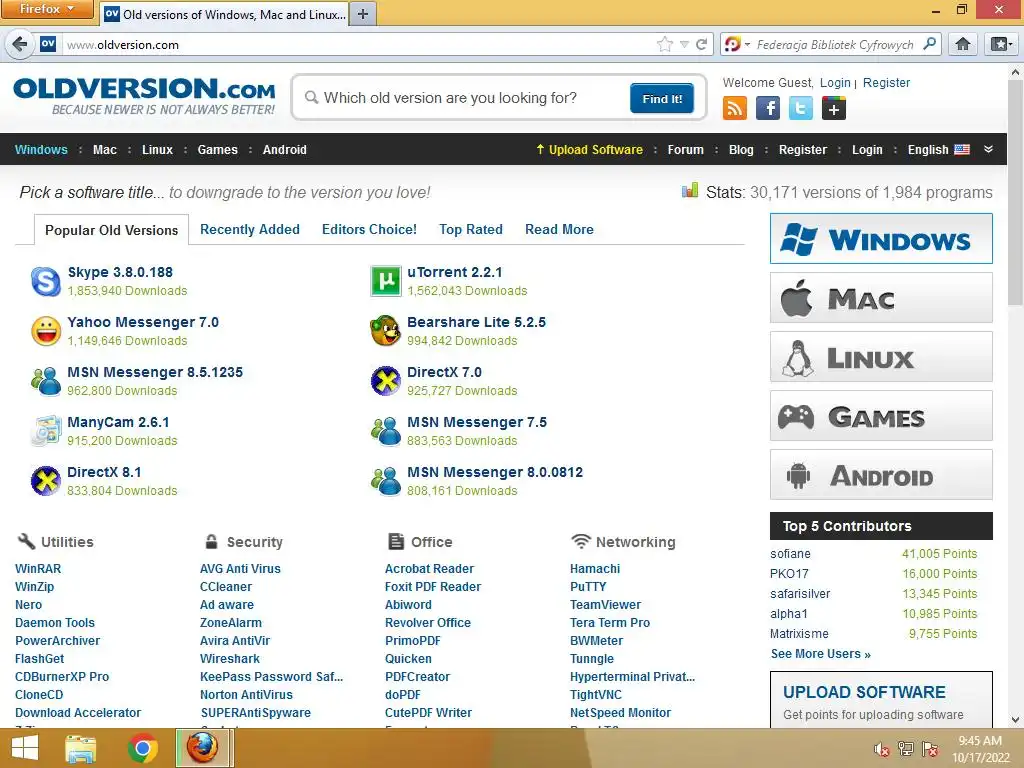Select Android in the navigation bar
The image size is (1024, 768).
point(284,150)
